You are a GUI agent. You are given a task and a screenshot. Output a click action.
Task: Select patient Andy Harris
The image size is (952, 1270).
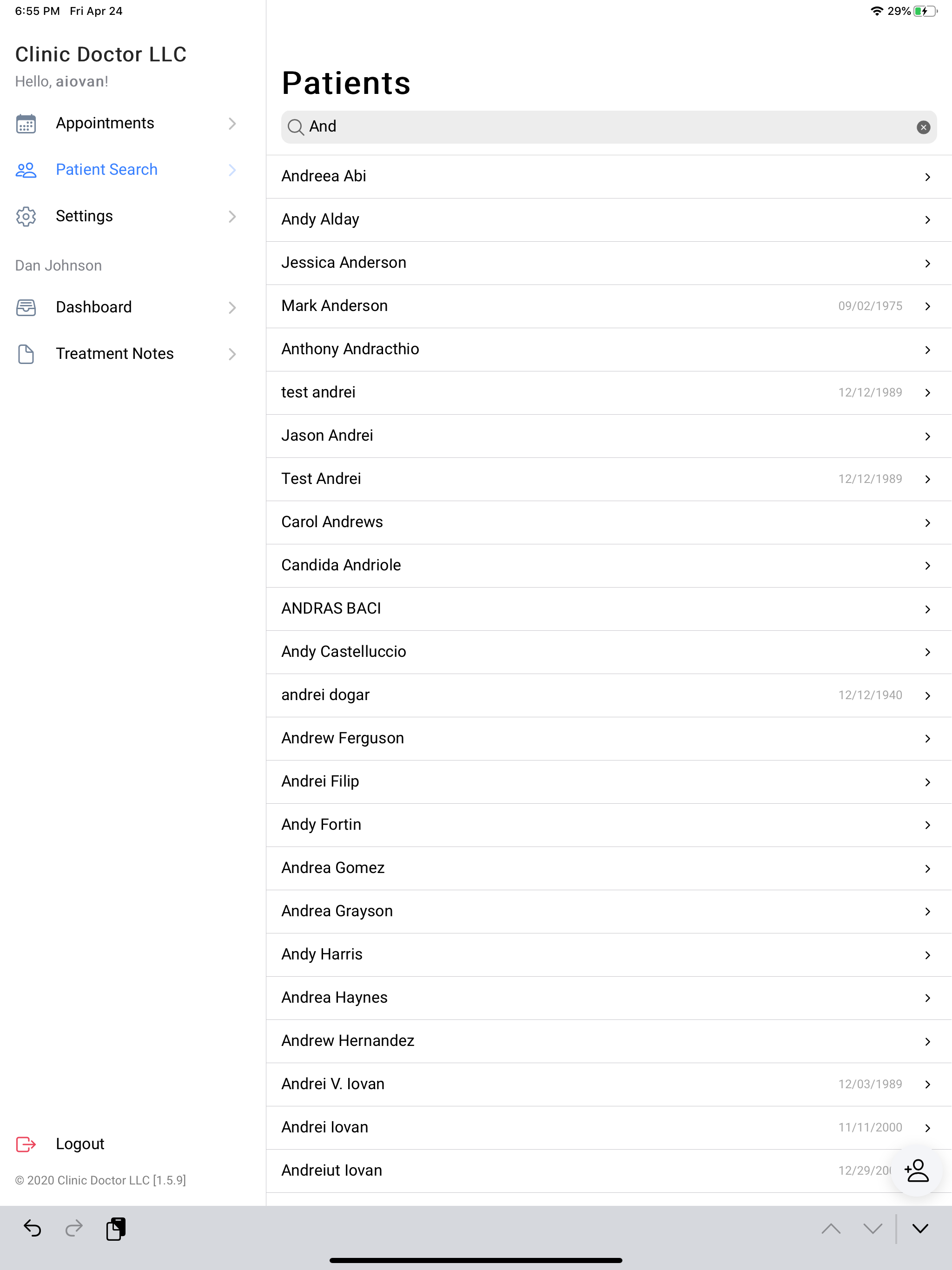click(x=608, y=955)
